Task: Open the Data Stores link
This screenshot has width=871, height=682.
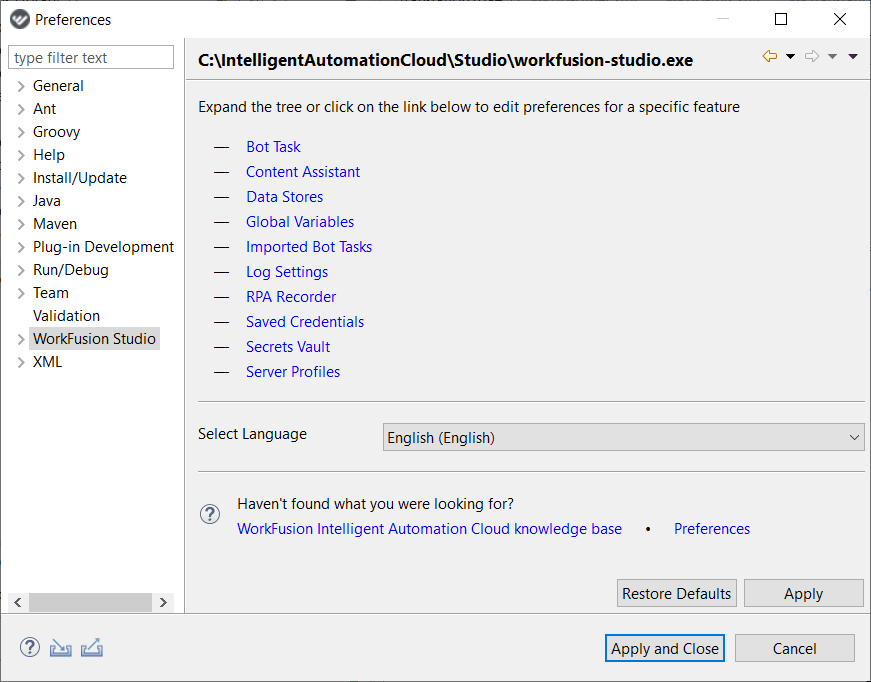Action: [285, 197]
